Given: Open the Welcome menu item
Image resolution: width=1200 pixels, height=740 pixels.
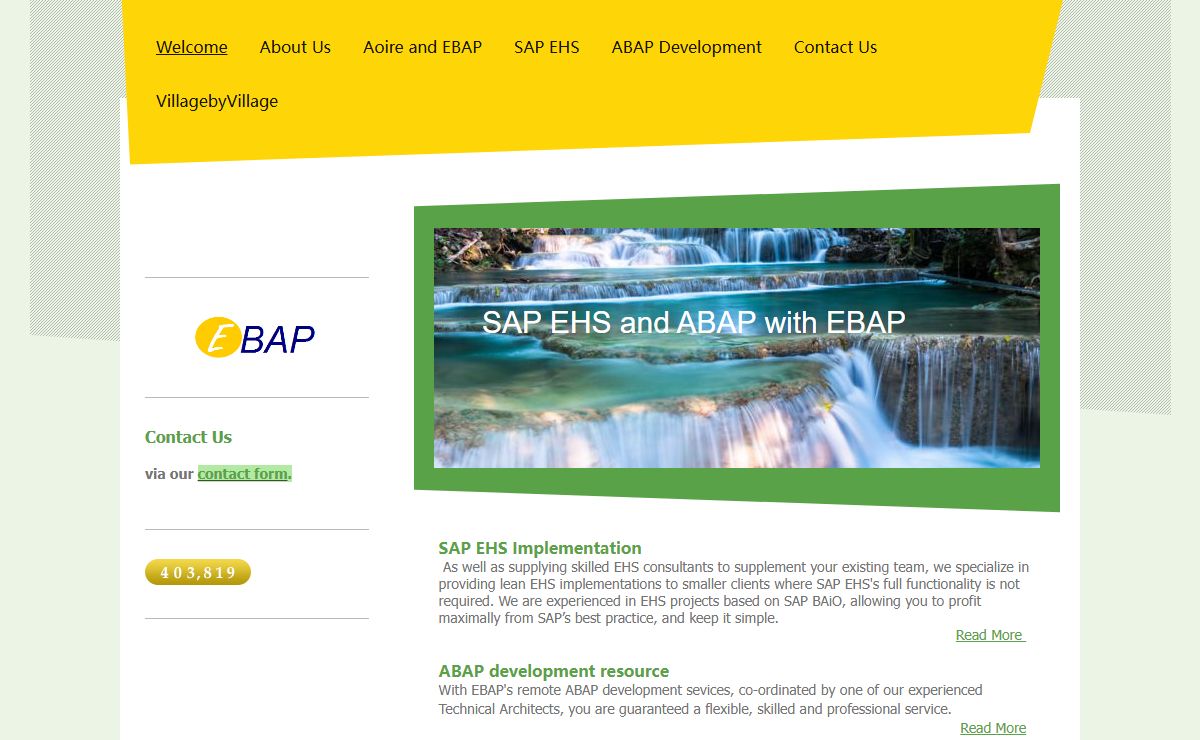Looking at the screenshot, I should [x=191, y=47].
